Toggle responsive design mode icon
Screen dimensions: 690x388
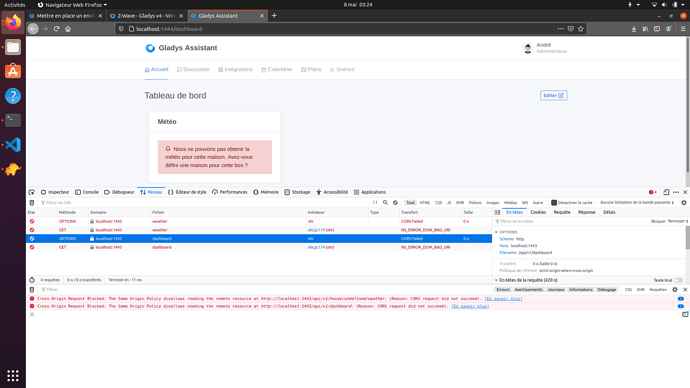(x=666, y=192)
